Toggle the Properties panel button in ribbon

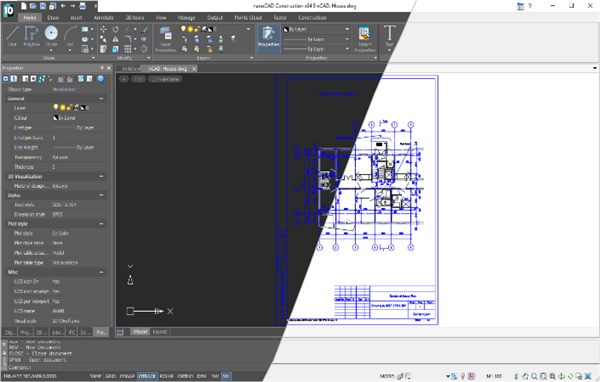point(269,36)
